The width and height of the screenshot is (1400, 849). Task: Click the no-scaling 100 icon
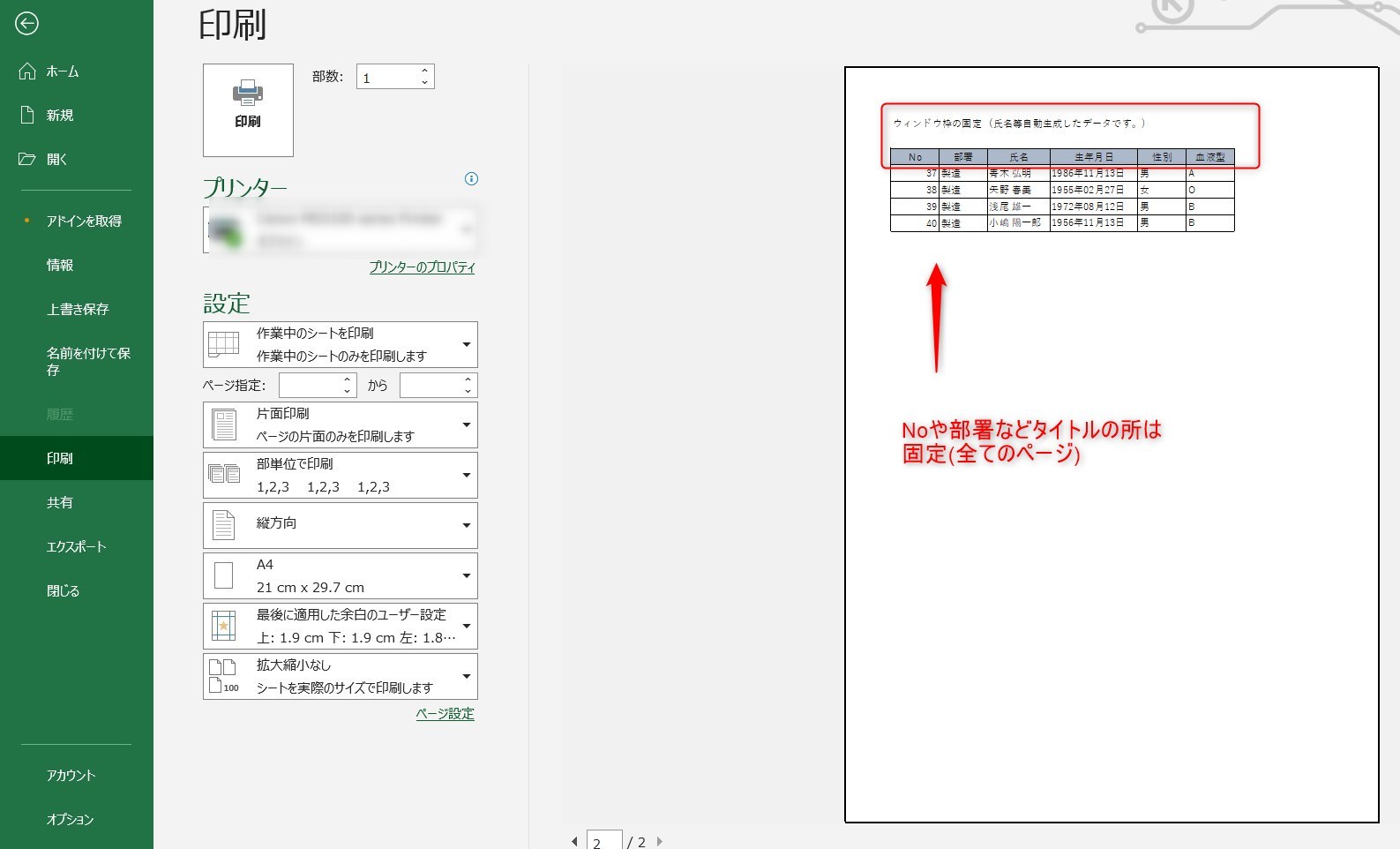coord(224,676)
